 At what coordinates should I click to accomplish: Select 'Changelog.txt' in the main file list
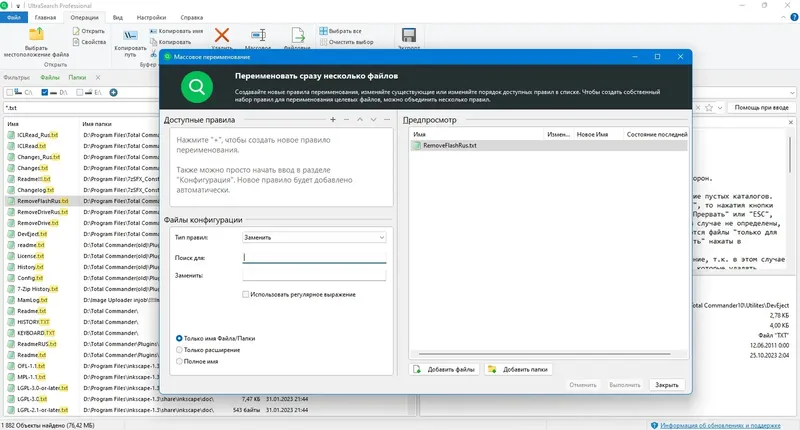tap(35, 190)
